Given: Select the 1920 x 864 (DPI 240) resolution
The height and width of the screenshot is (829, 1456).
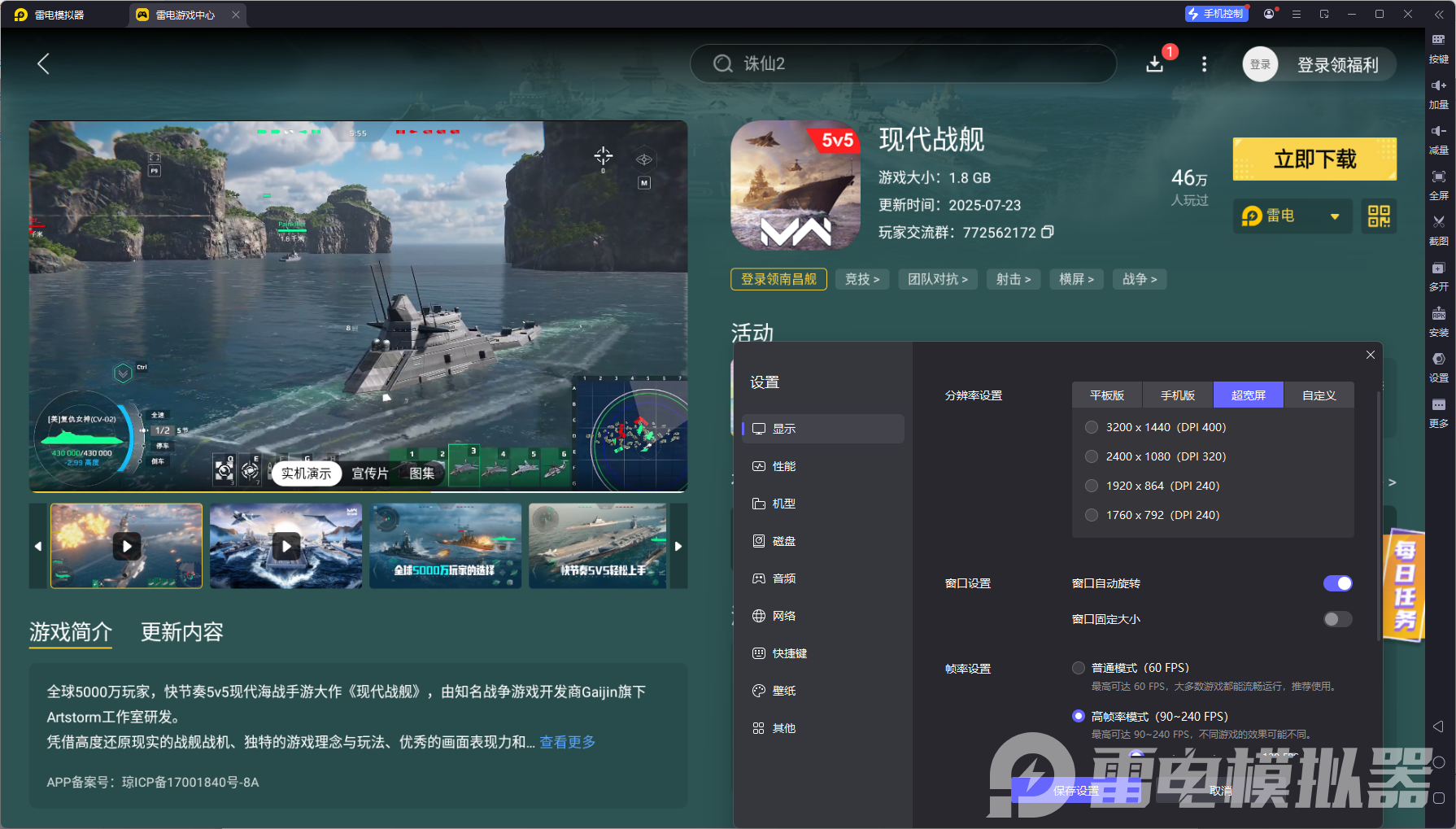Looking at the screenshot, I should pyautogui.click(x=1092, y=486).
